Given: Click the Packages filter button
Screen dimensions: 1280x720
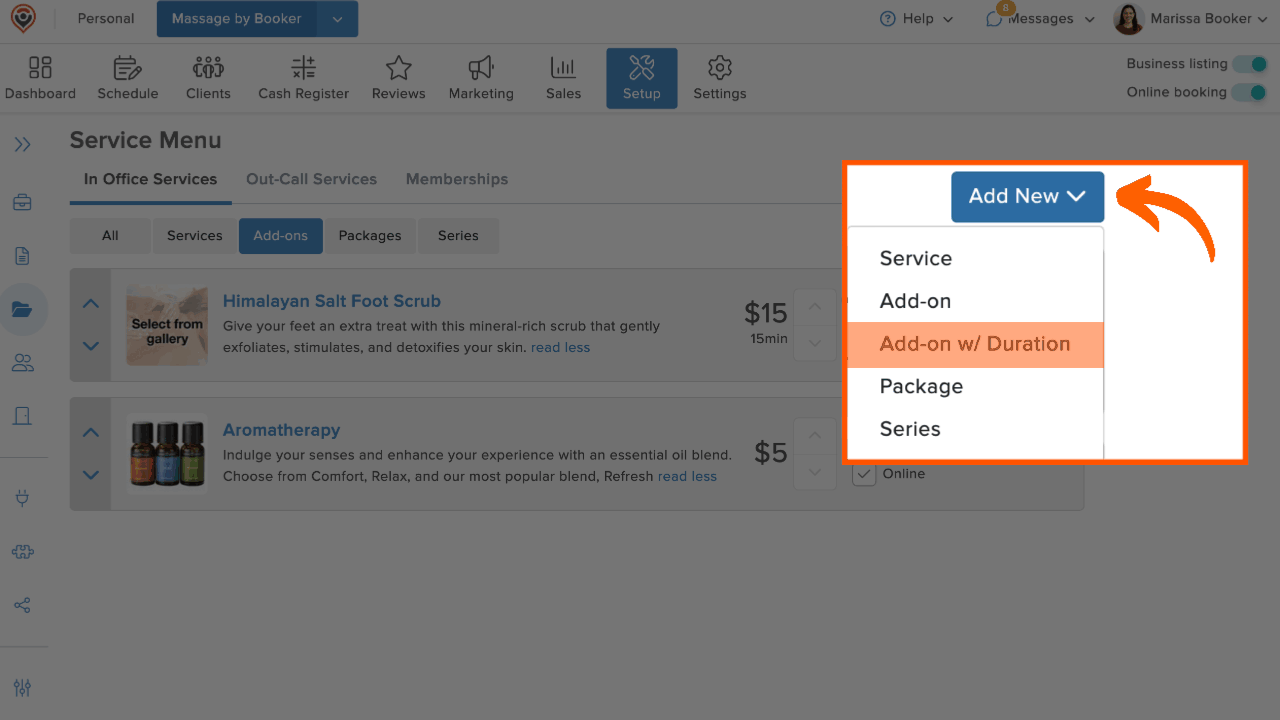Looking at the screenshot, I should tap(370, 235).
